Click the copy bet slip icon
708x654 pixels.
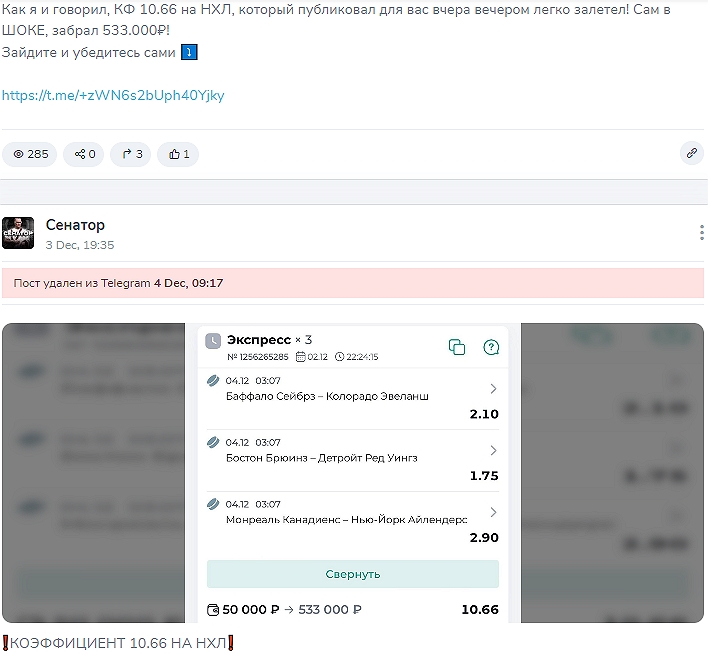tap(457, 347)
